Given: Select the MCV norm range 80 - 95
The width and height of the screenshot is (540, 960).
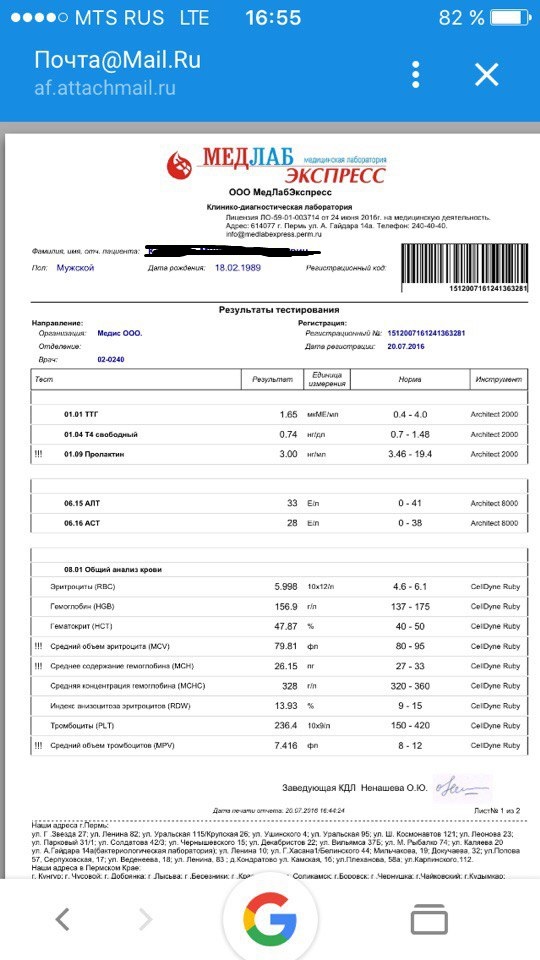Looking at the screenshot, I should (410, 646).
